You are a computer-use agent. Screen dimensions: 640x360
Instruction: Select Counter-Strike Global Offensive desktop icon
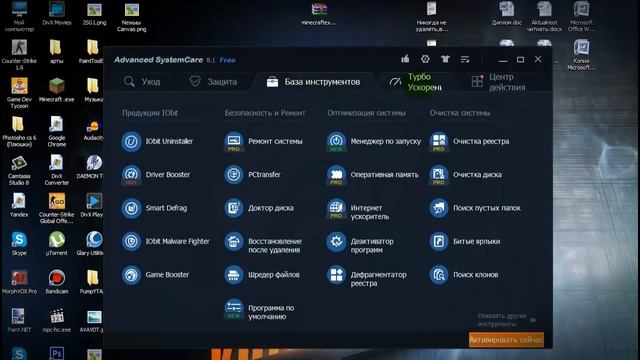(x=57, y=208)
